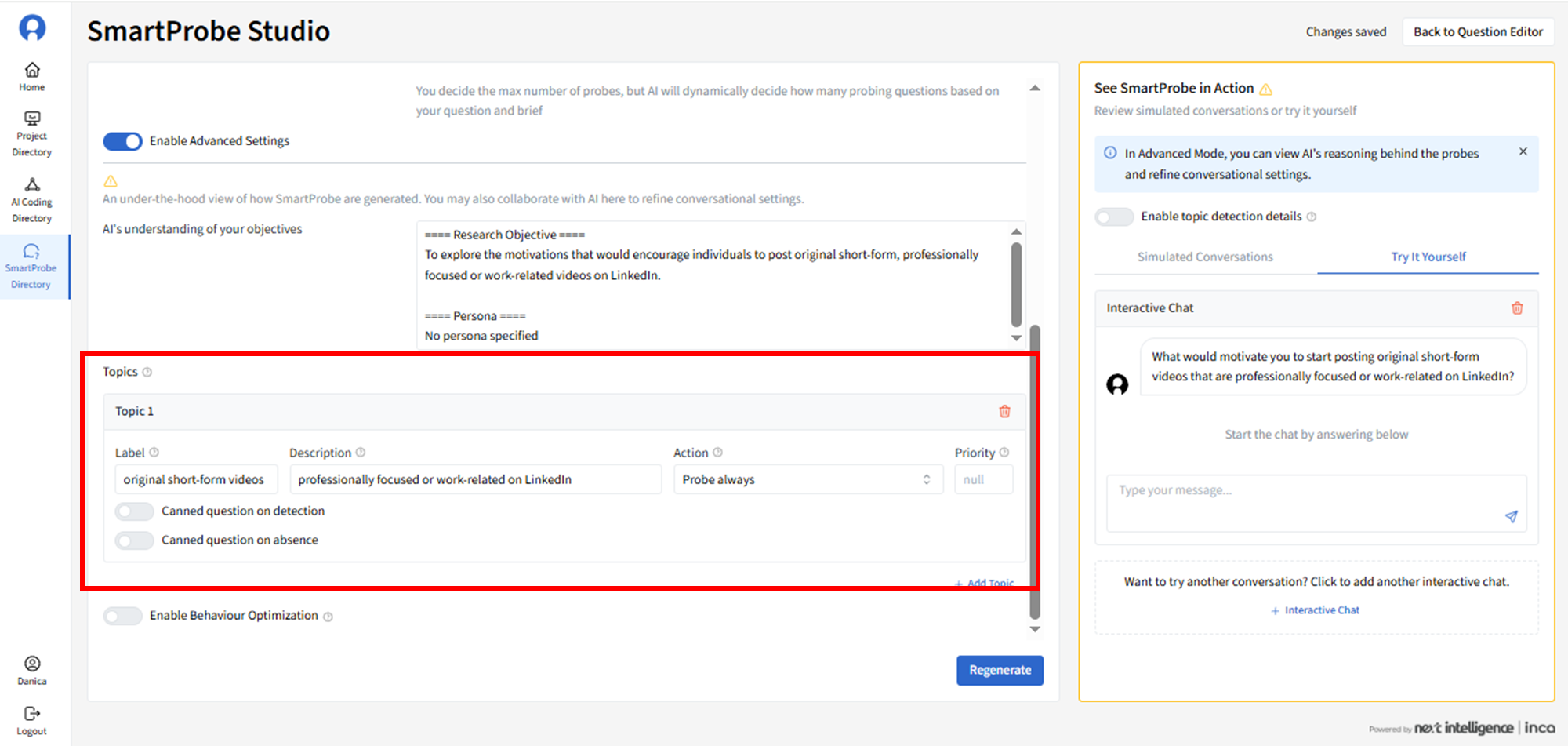Delete Topic 1 with trash icon

coord(1004,411)
